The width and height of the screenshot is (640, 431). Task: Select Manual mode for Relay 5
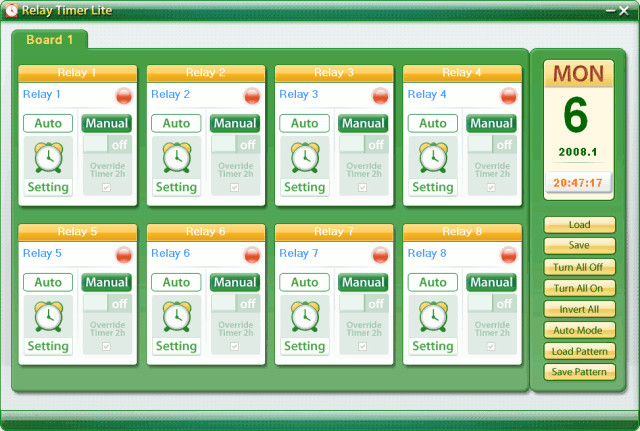107,282
